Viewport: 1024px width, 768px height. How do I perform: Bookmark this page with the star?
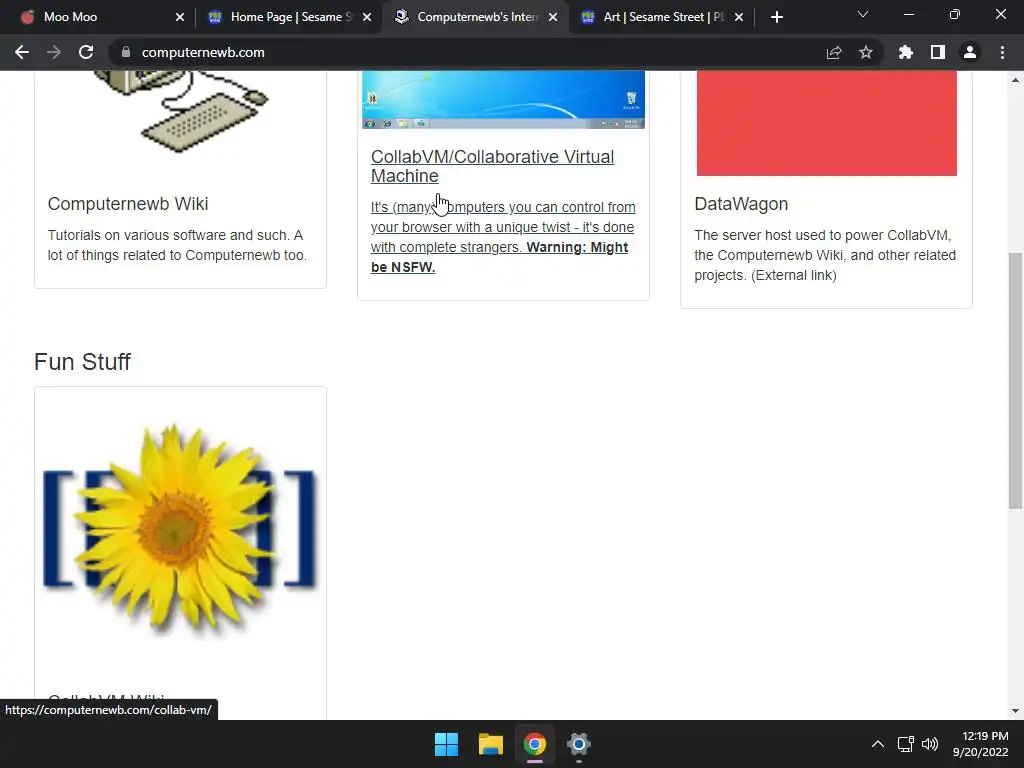(866, 52)
